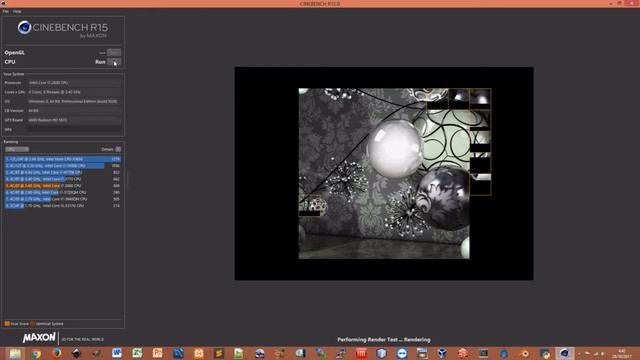Select rank 6 i7-3720QM row
Viewport: 640px width, 360px height.
coord(63,192)
